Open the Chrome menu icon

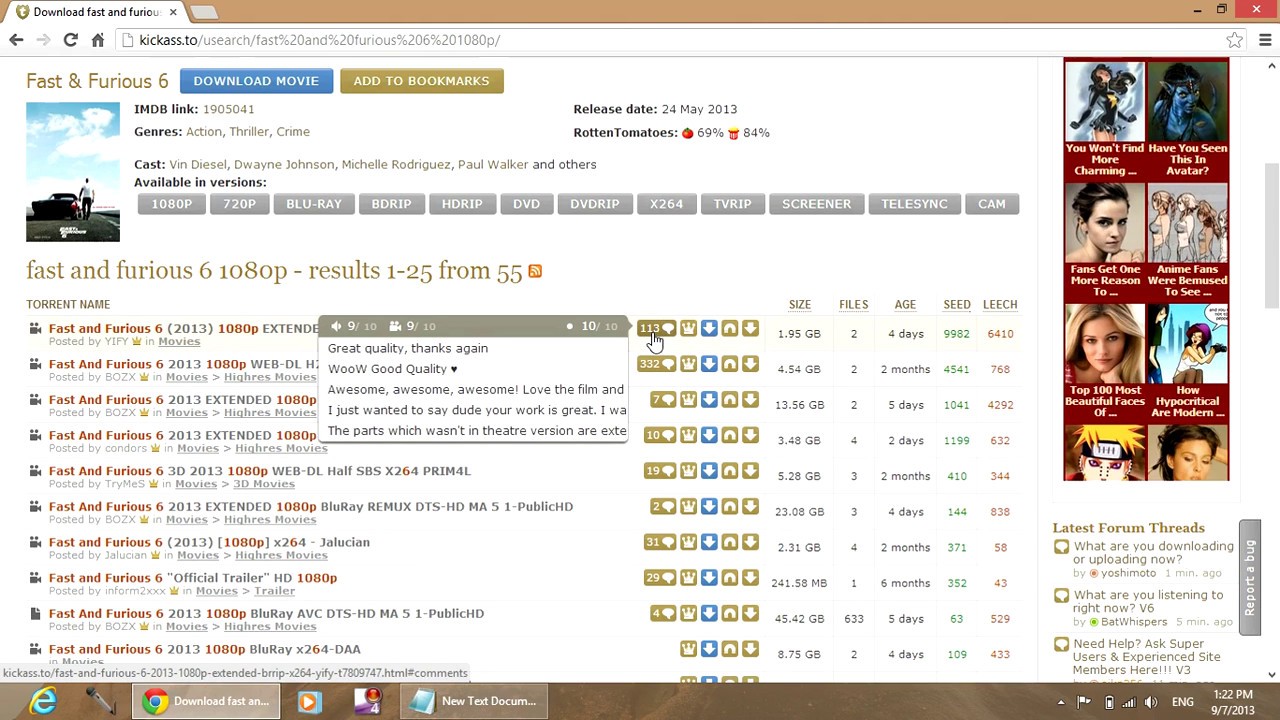pyautogui.click(x=1265, y=40)
